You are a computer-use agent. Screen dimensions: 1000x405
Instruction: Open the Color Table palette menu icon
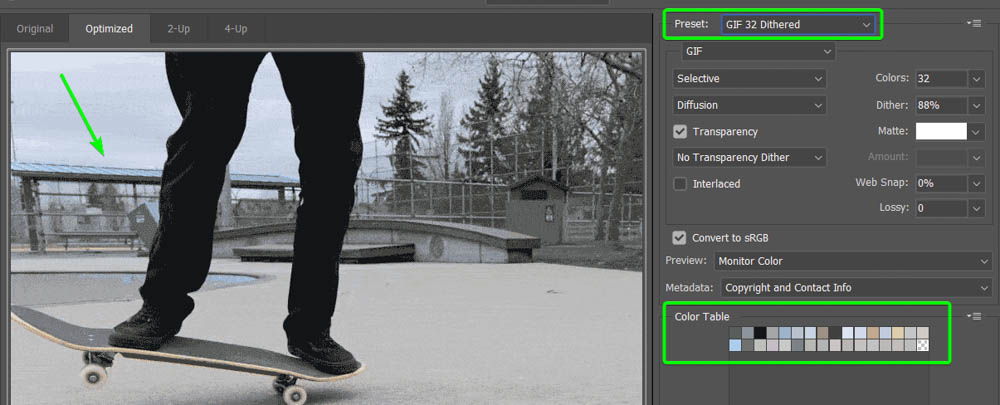pos(974,316)
